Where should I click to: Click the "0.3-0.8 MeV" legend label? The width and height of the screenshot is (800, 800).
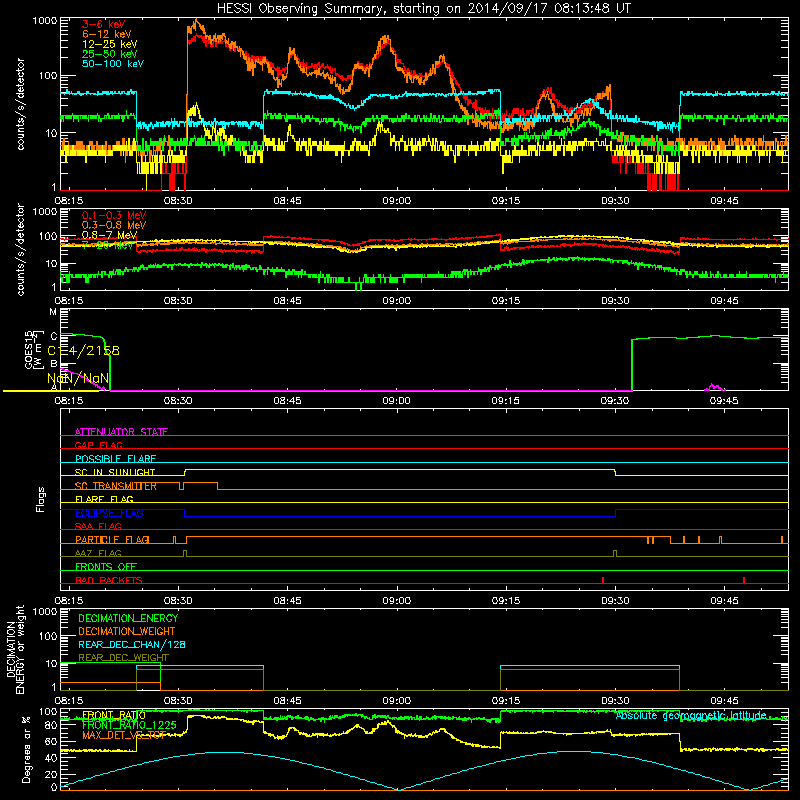tap(114, 225)
